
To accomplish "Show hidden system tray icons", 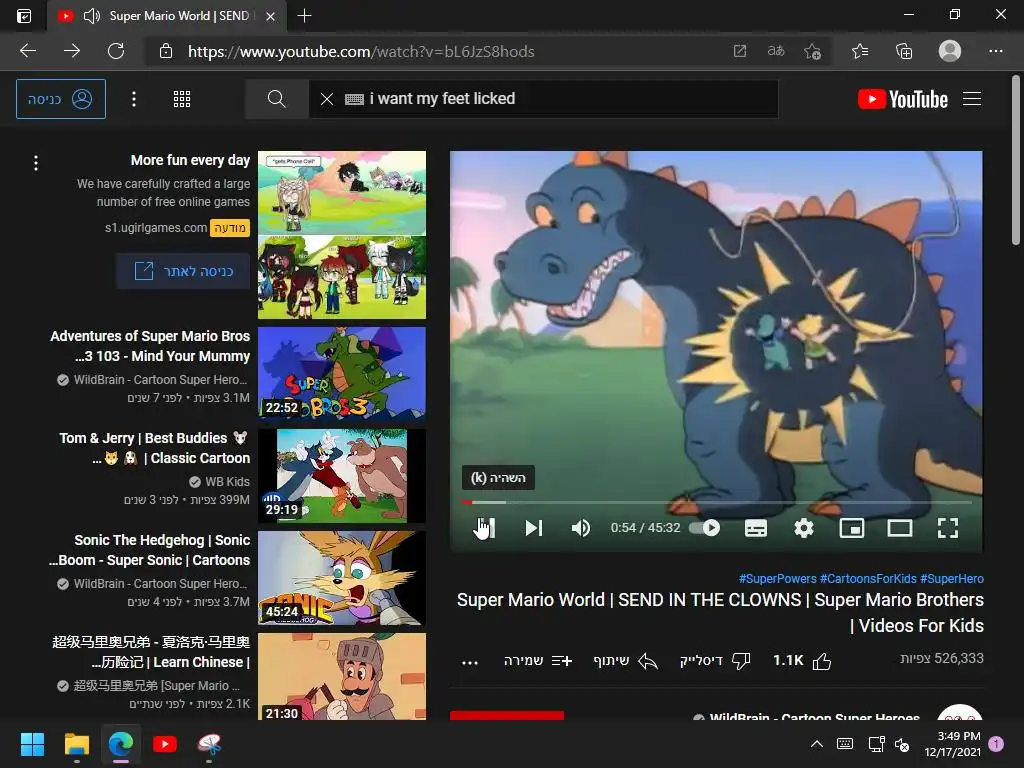I will click(816, 744).
